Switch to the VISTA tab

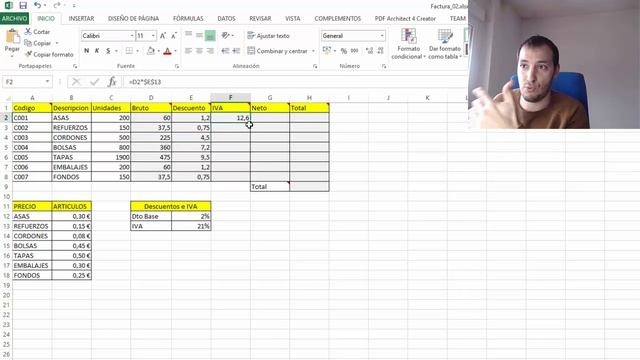point(292,18)
